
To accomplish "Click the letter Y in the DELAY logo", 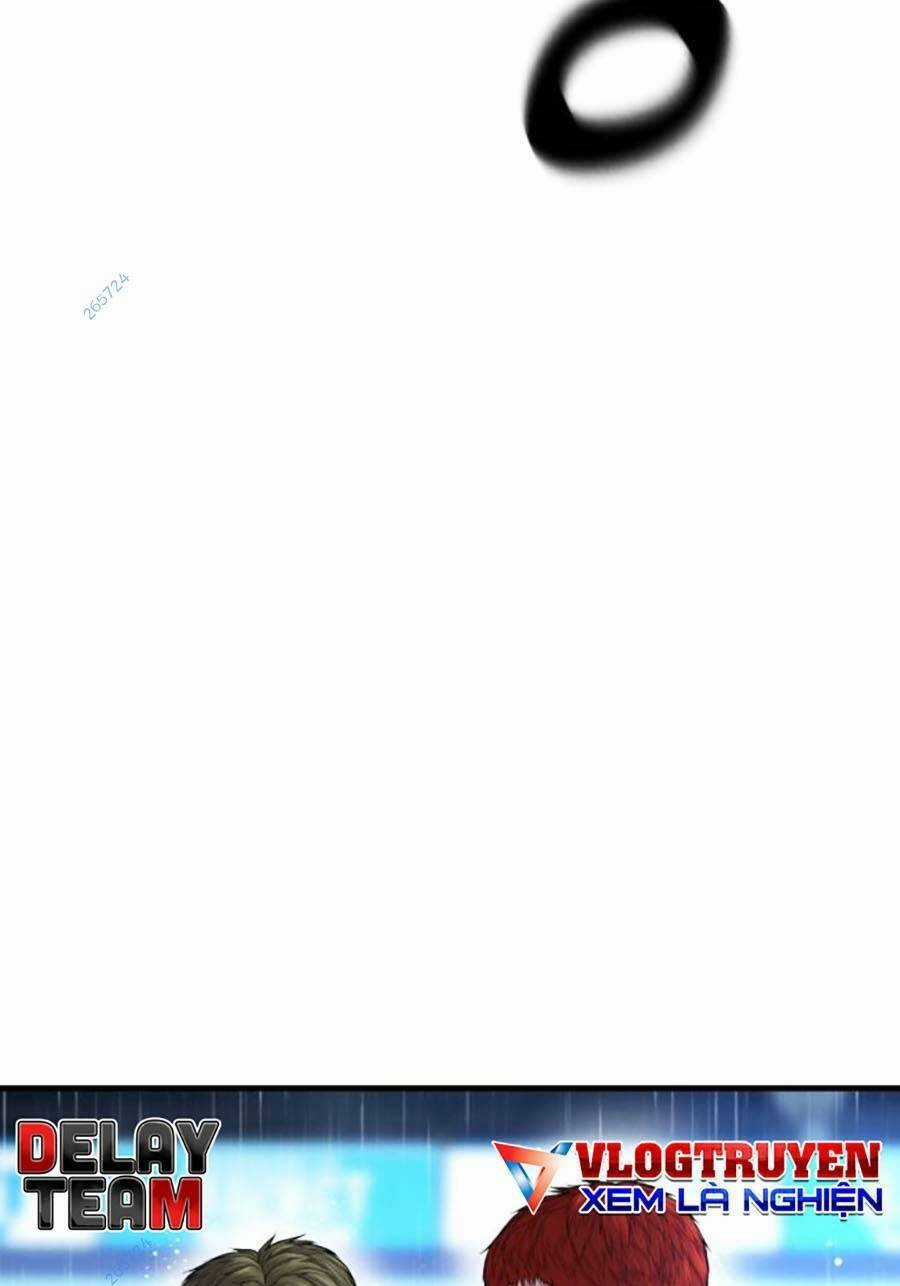I will (x=193, y=1147).
